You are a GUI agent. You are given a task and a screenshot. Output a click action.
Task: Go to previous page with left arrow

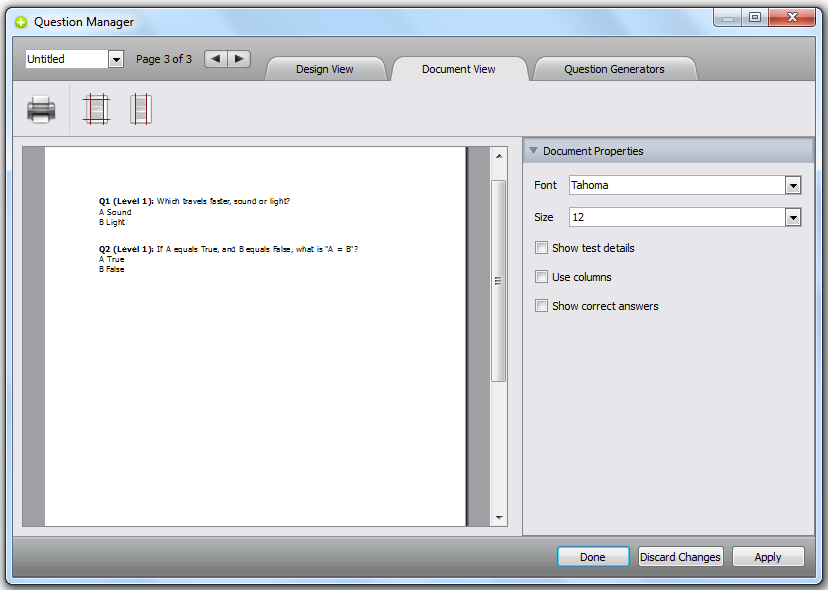point(216,59)
